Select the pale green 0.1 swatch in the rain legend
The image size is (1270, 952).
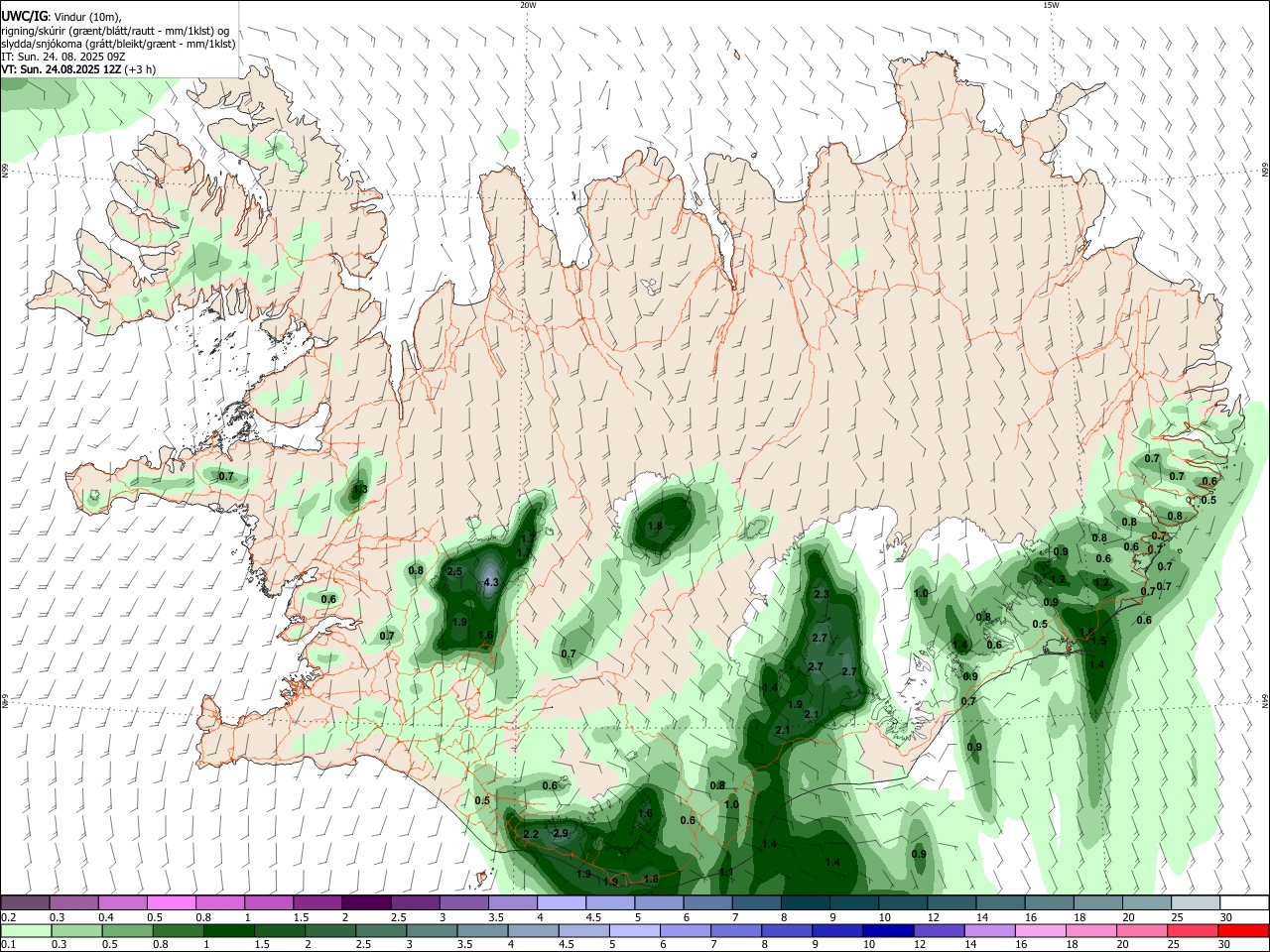[25, 931]
